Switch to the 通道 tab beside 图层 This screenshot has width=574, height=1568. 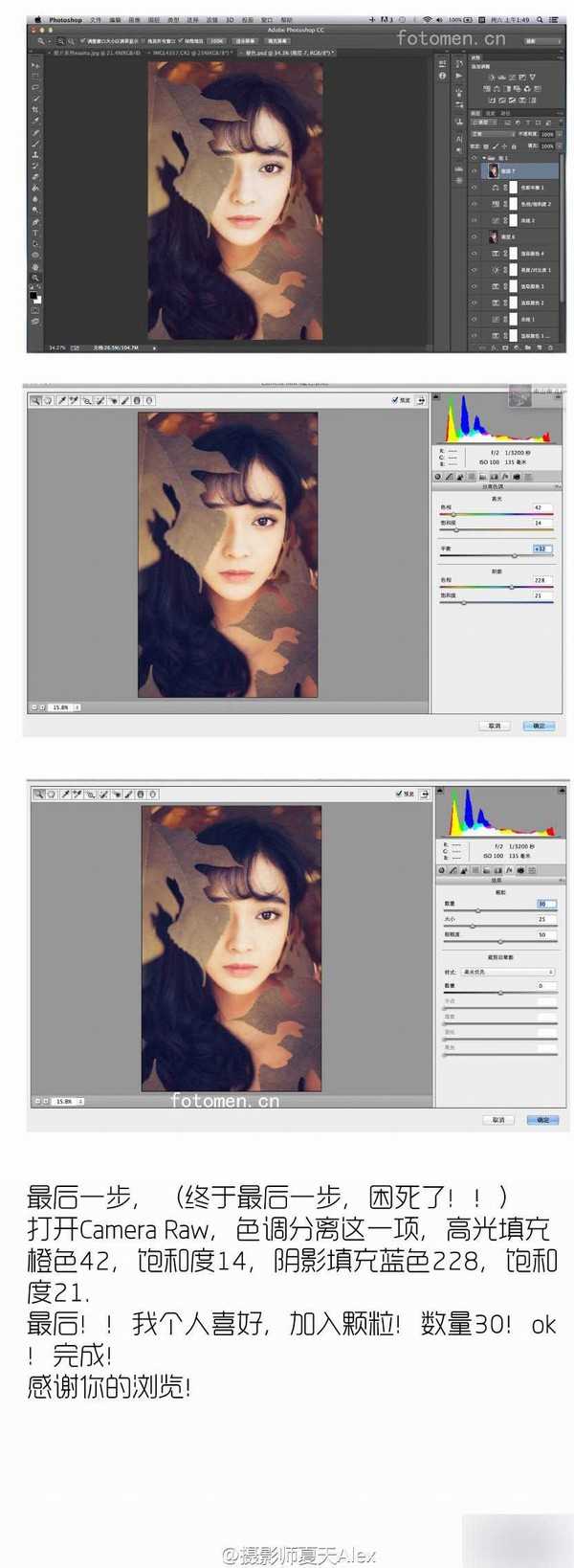493,113
